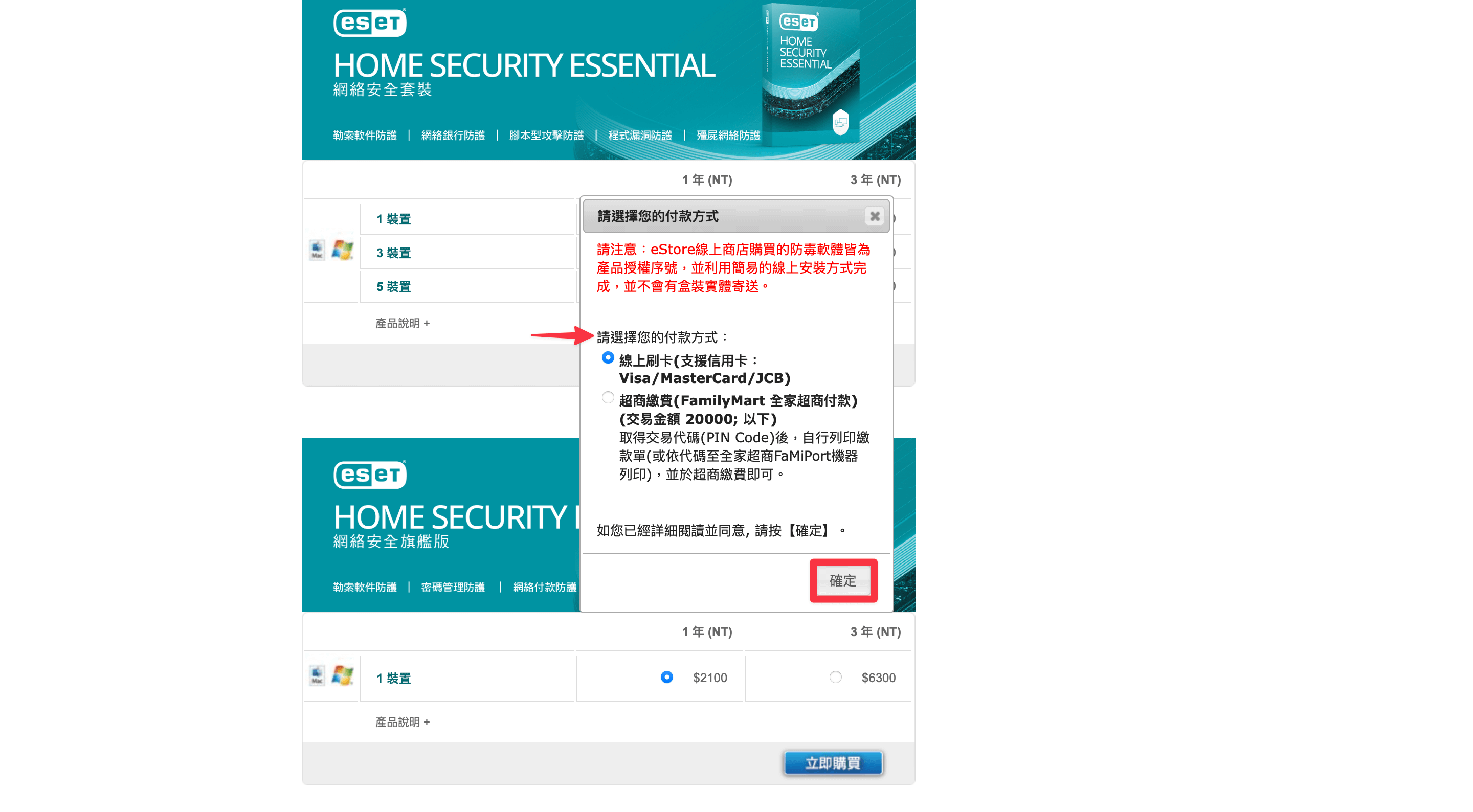
Task: Click the Windows icon in the lower table
Action: (x=343, y=675)
